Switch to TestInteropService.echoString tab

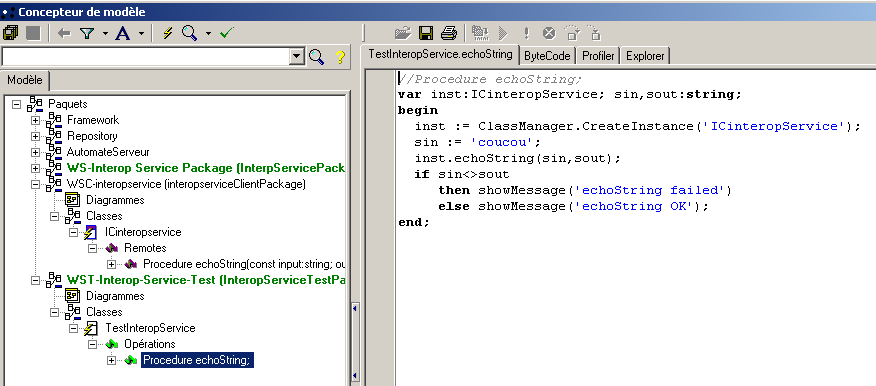point(440,54)
